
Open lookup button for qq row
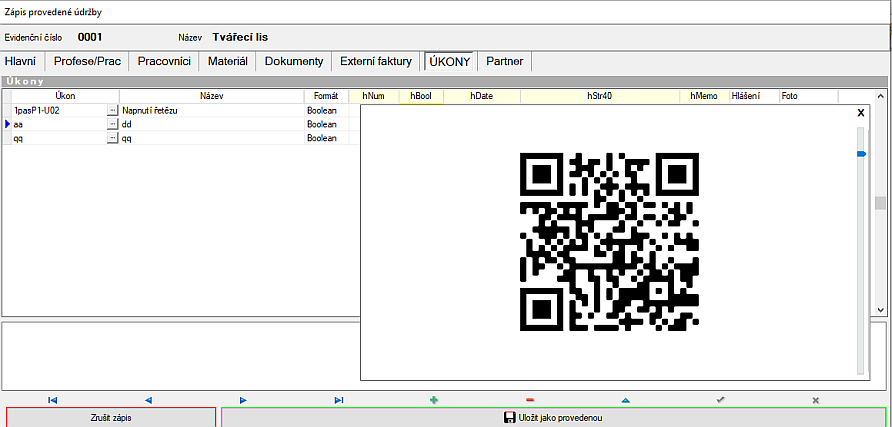pyautogui.click(x=113, y=138)
